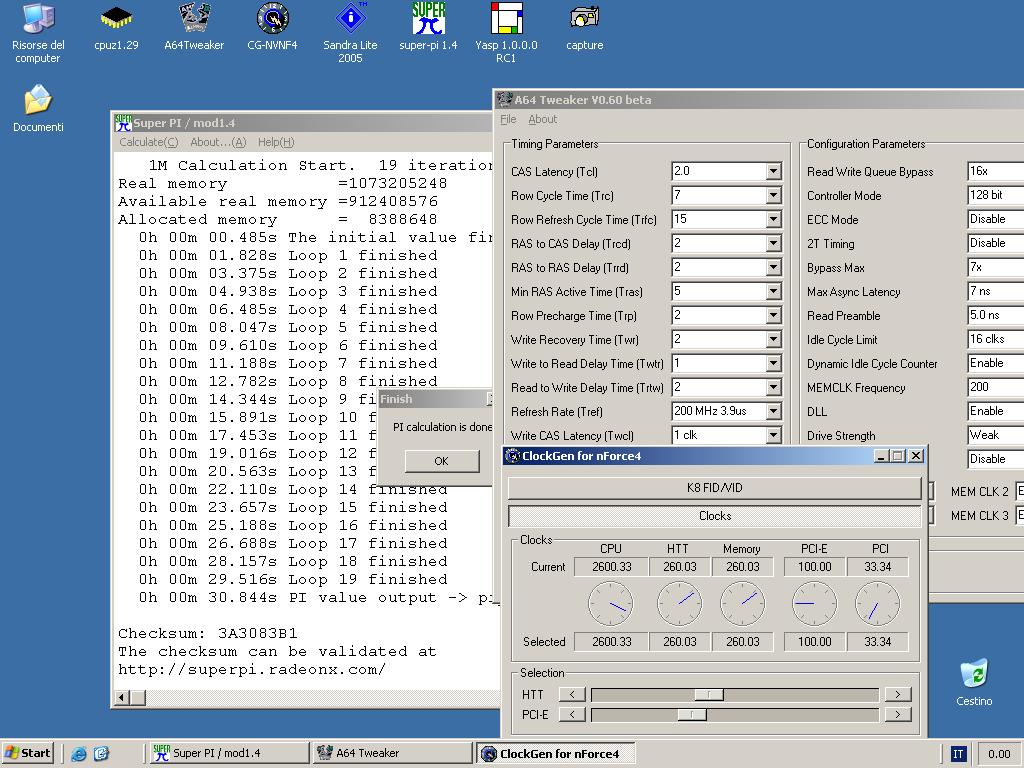Increase HTT with right arrow button

click(898, 694)
